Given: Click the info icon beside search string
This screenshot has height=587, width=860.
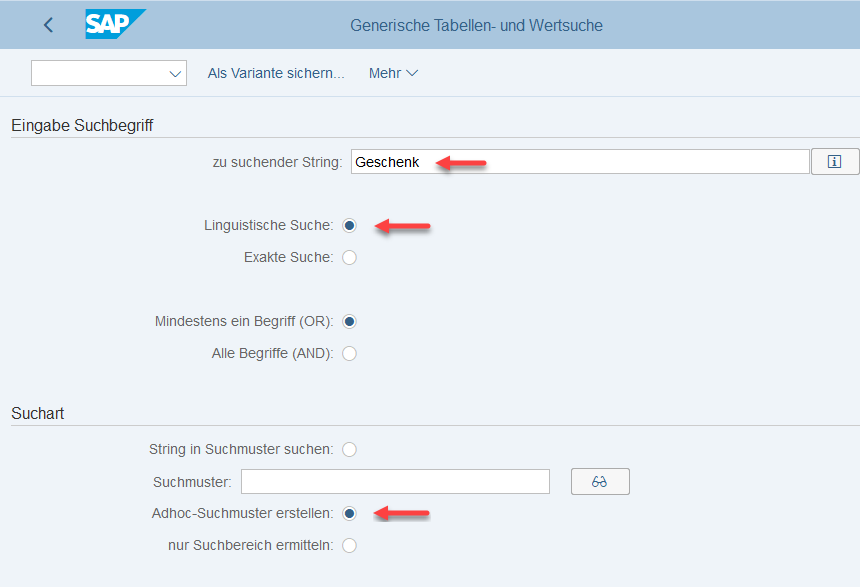Looking at the screenshot, I should pyautogui.click(x=835, y=161).
